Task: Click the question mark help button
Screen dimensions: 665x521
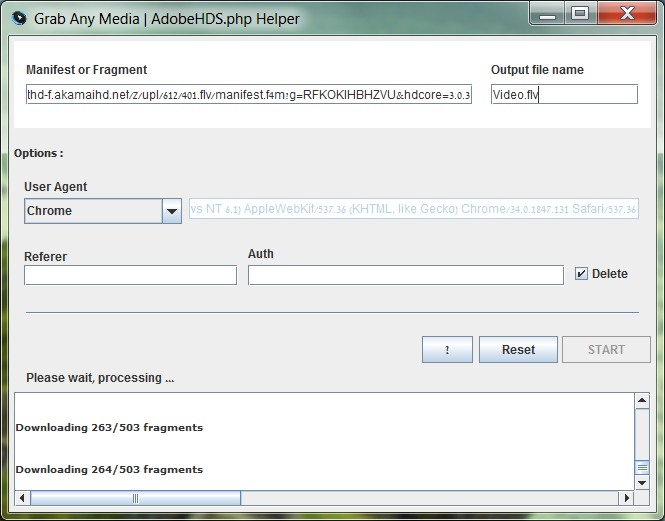Action: tap(447, 350)
